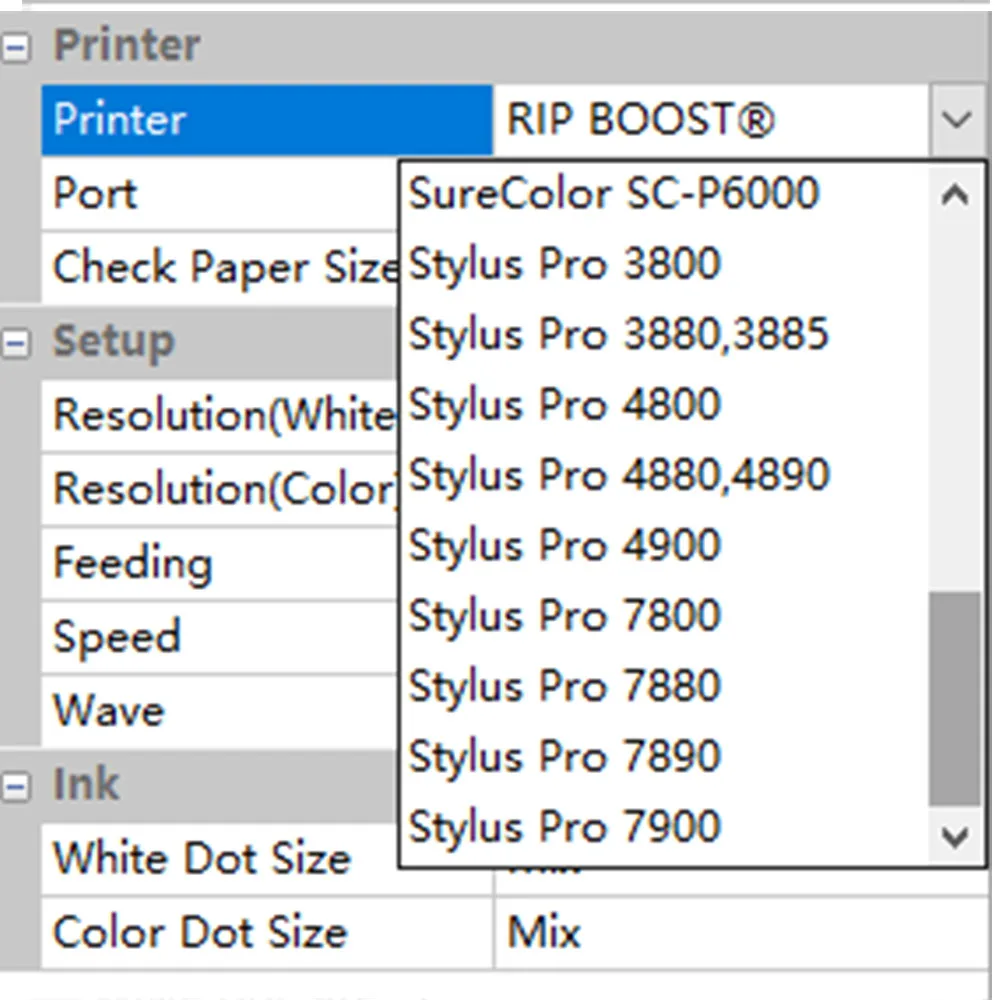Screen dimensions: 1000x1000
Task: Click the printer list scrollbar thumb
Action: click(955, 698)
